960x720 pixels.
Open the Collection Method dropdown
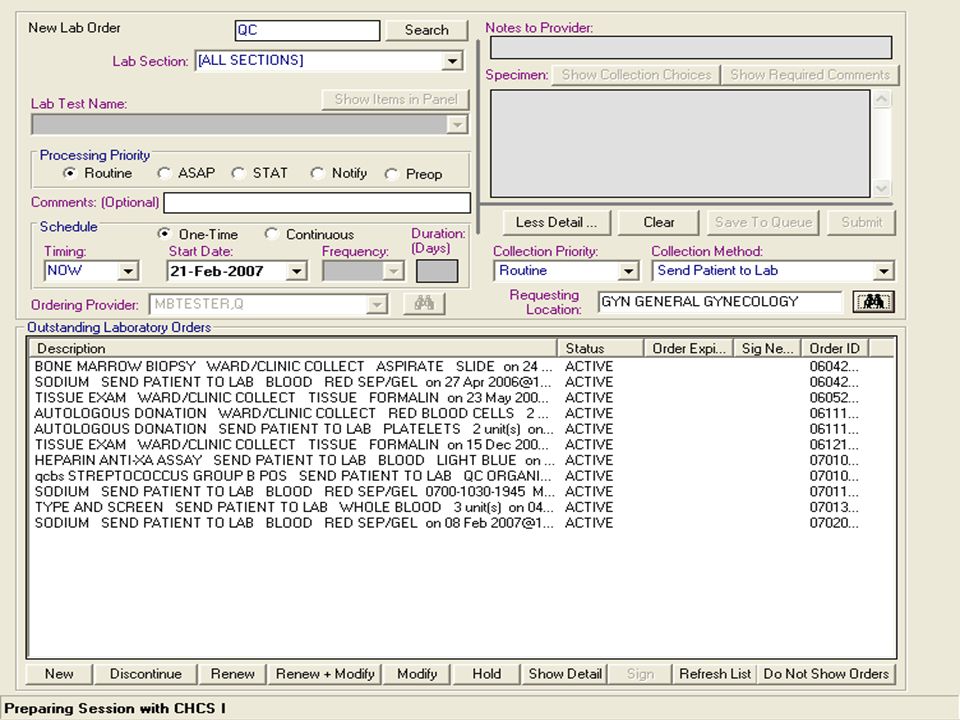(x=883, y=271)
